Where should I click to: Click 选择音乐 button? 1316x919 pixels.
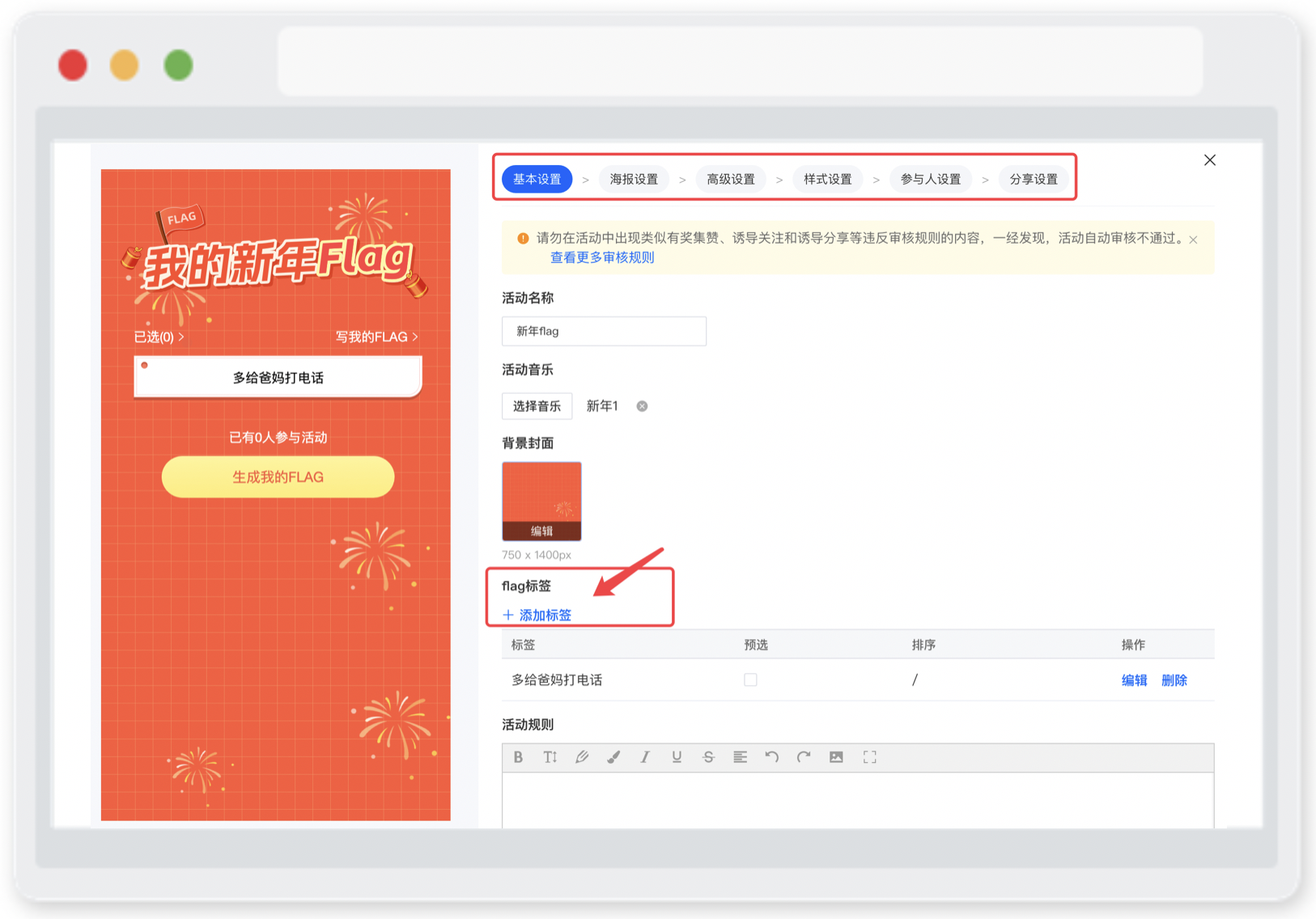coord(537,406)
